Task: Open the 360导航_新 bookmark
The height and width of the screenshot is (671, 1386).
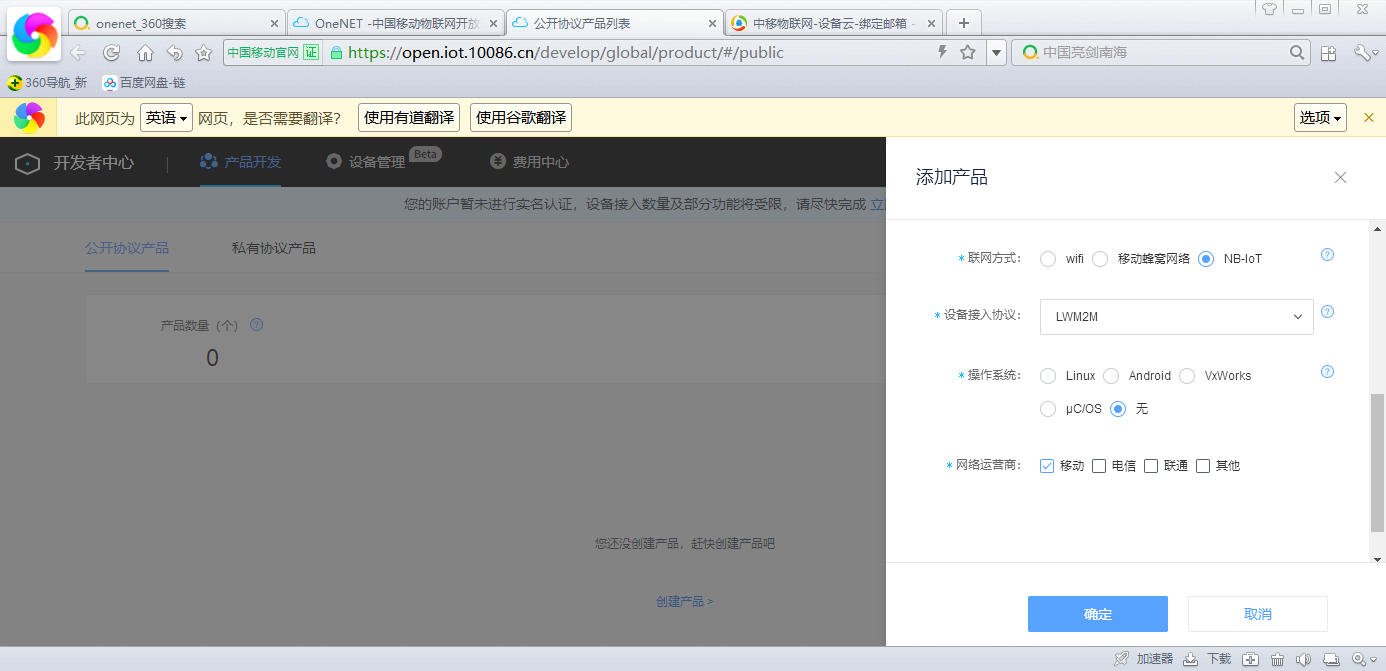Action: pyautogui.click(x=47, y=83)
